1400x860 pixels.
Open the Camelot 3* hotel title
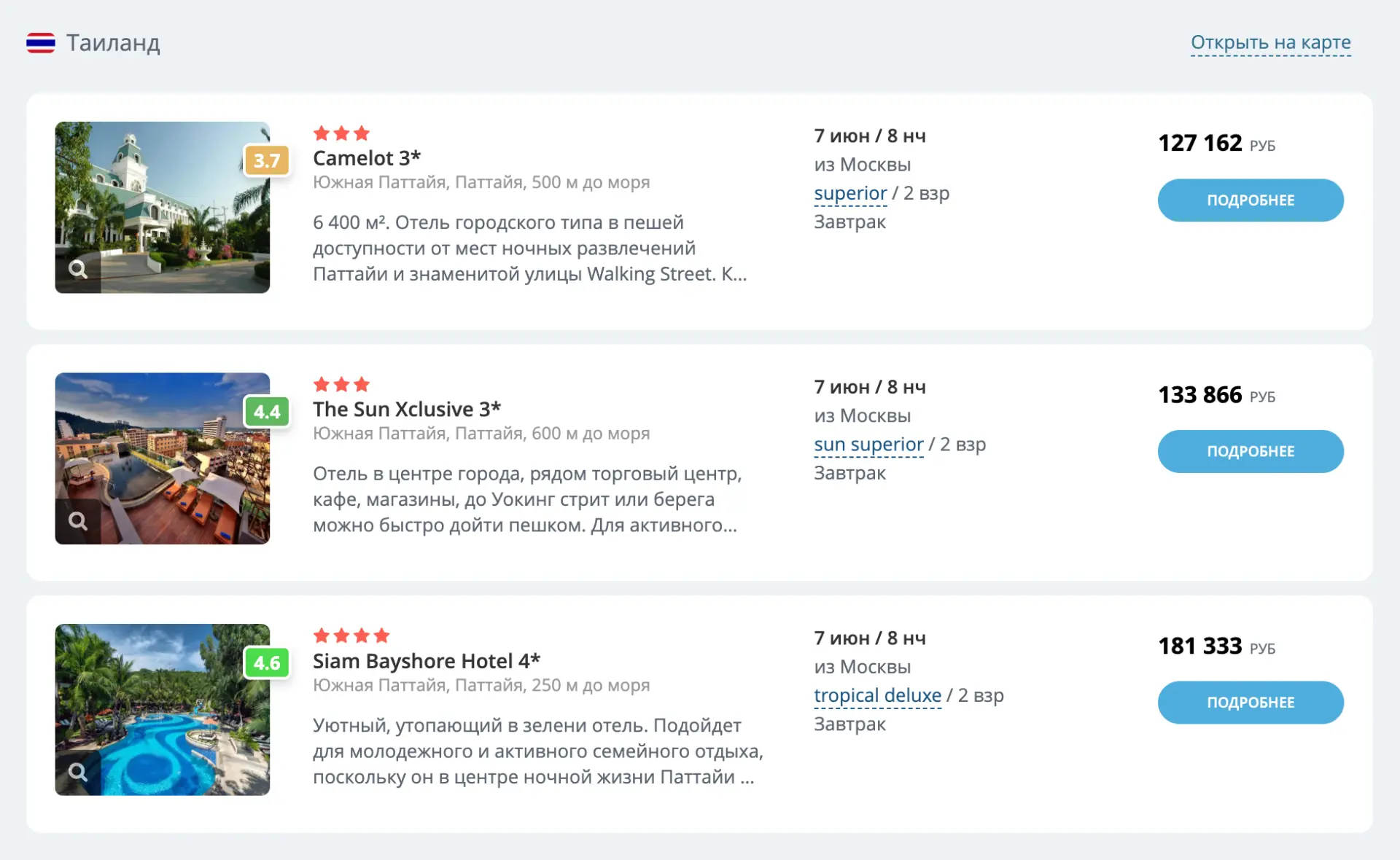[x=367, y=158]
